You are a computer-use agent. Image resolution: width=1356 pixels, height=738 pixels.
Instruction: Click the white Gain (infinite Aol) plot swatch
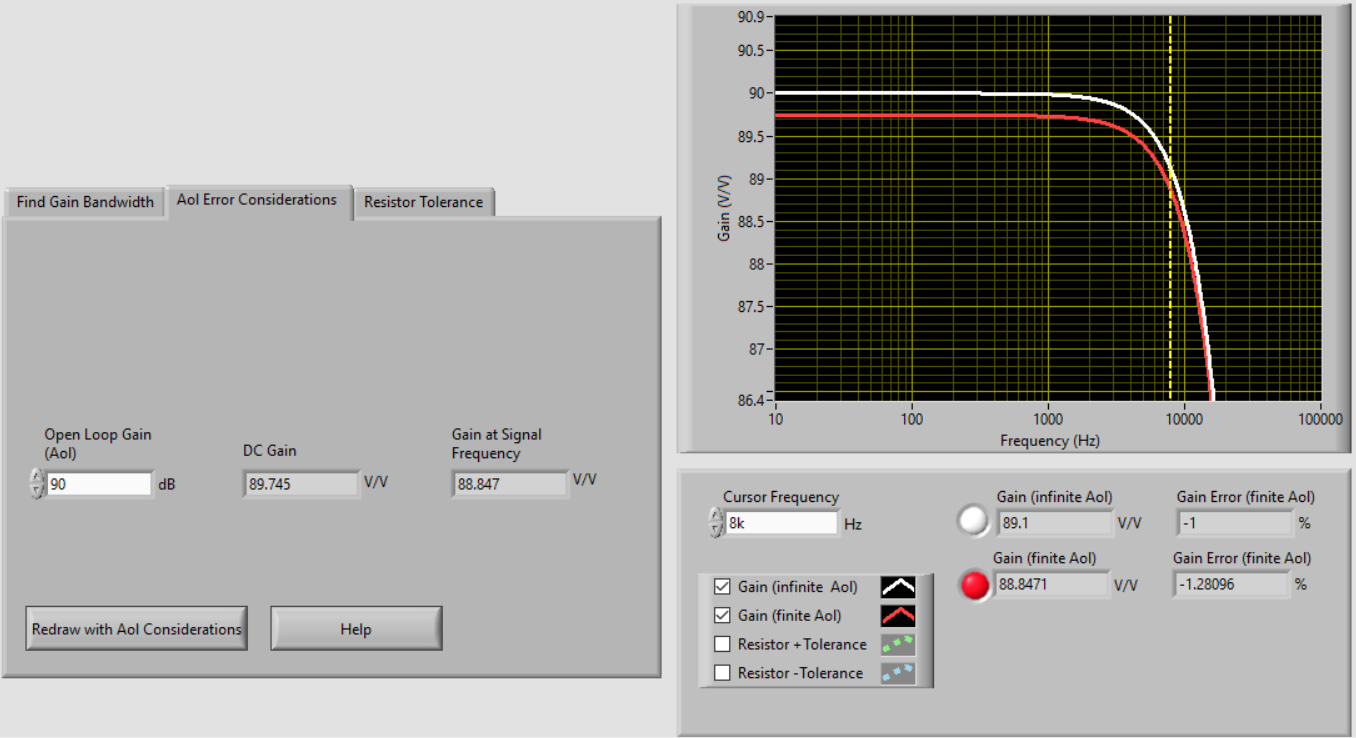[x=897, y=587]
